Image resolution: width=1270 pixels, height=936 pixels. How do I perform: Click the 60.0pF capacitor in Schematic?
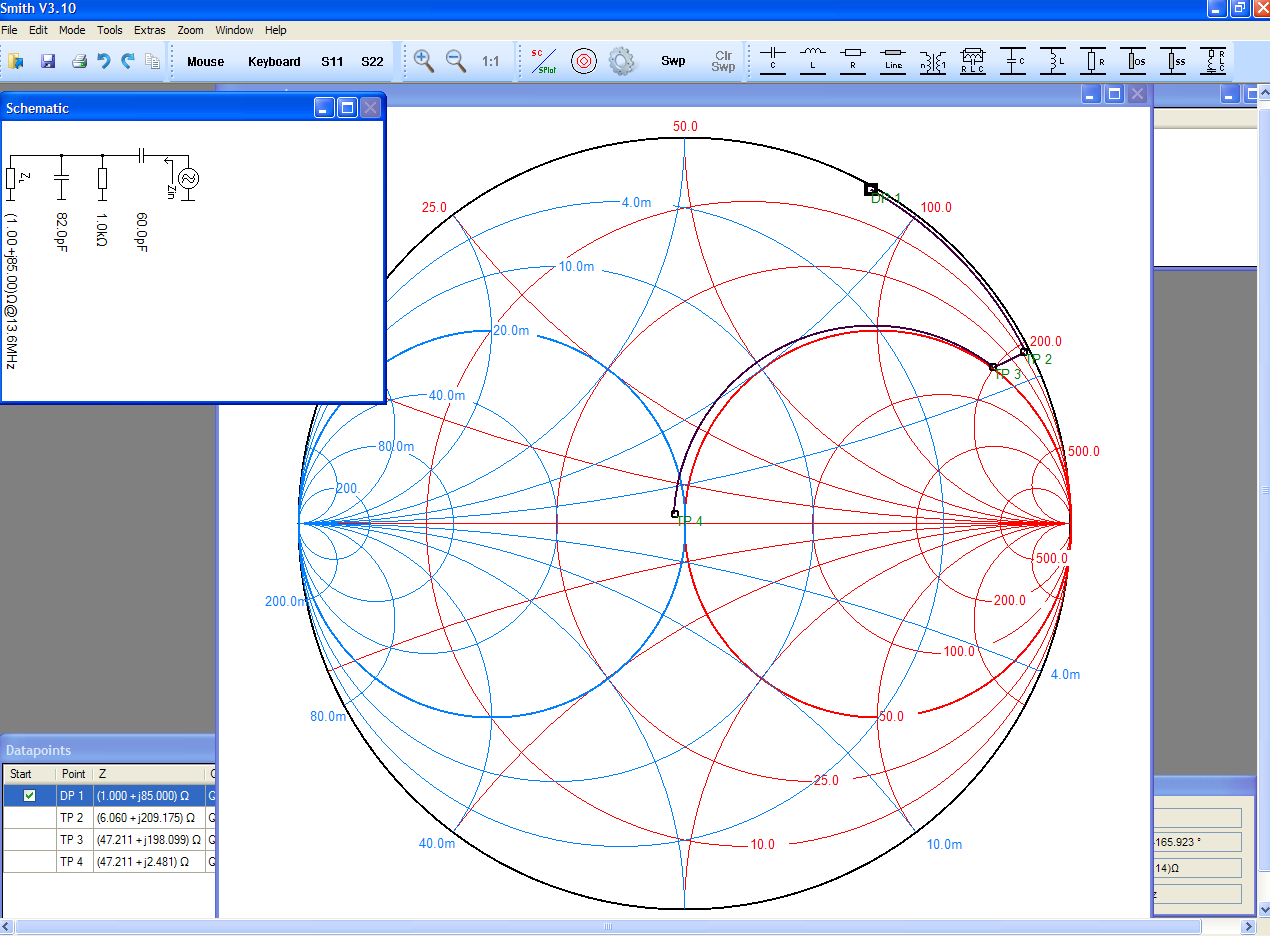(141, 156)
